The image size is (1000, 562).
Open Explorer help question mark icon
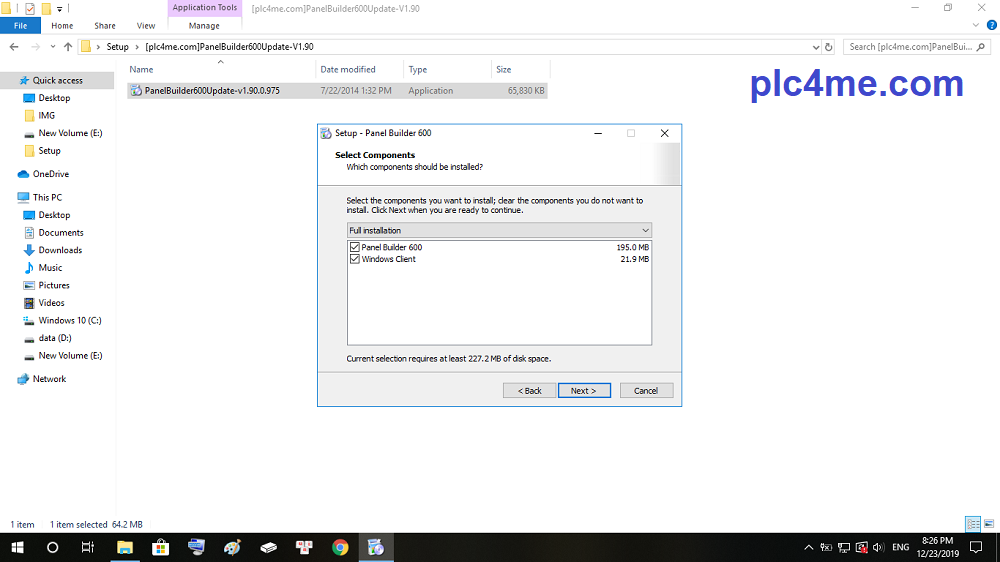coord(991,25)
